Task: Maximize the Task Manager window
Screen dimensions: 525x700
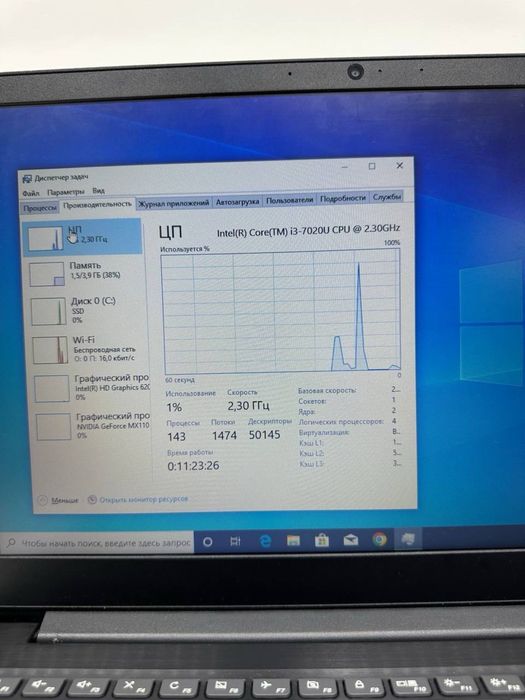Action: (372, 167)
